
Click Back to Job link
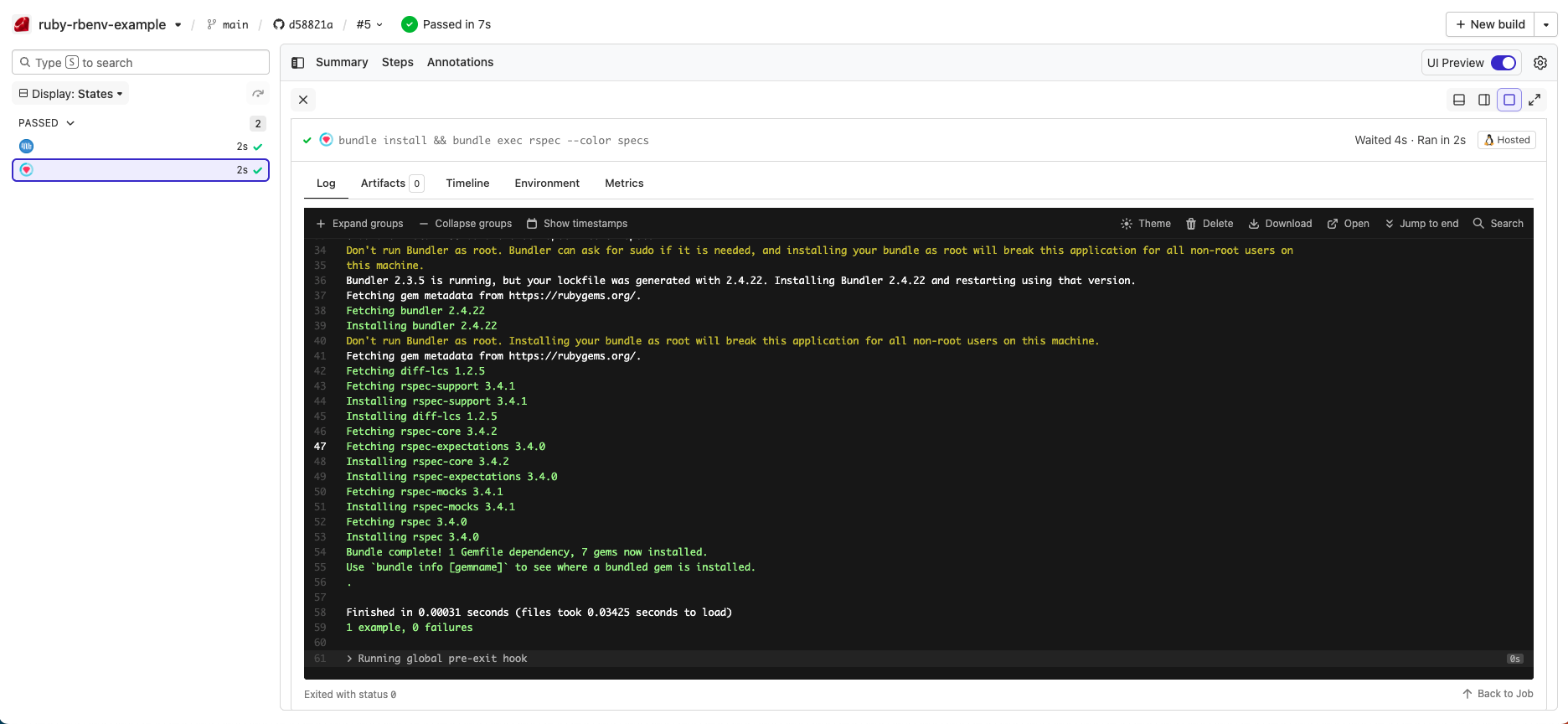coord(1498,694)
